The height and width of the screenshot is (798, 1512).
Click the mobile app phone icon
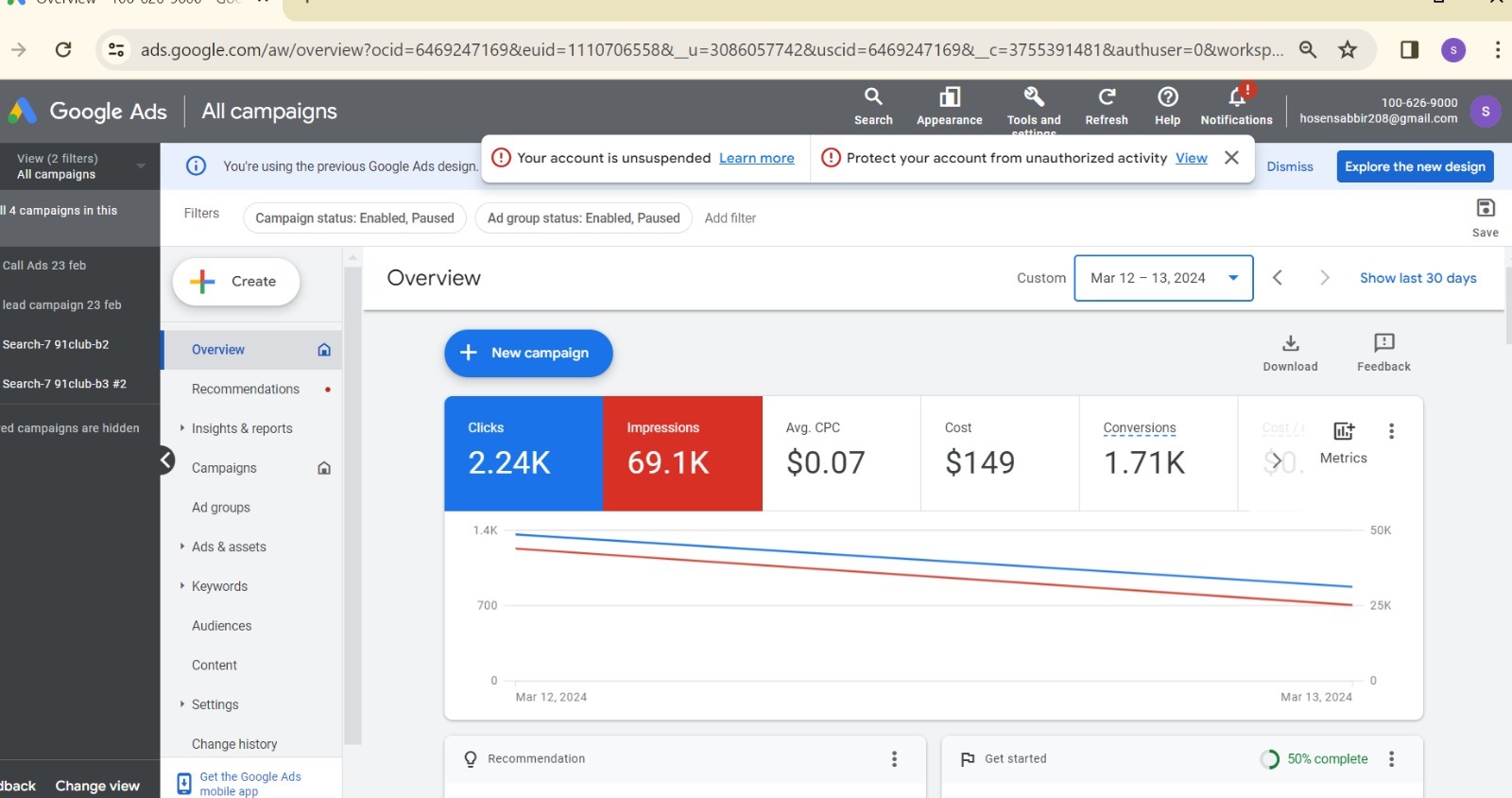[x=184, y=784]
